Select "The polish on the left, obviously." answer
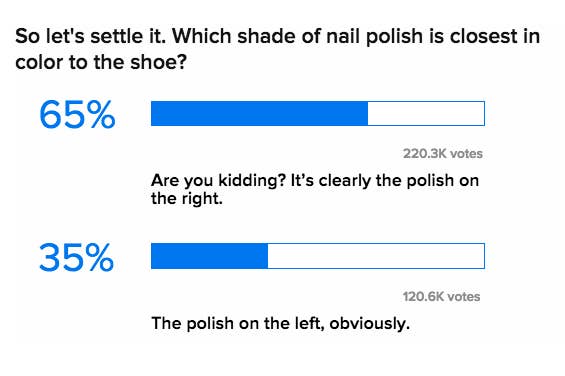 (281, 323)
